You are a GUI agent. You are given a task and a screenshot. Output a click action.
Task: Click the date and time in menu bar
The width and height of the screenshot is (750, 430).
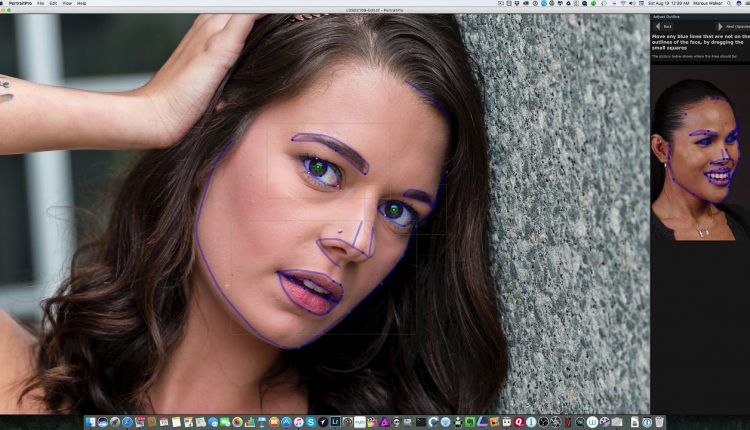669,3
